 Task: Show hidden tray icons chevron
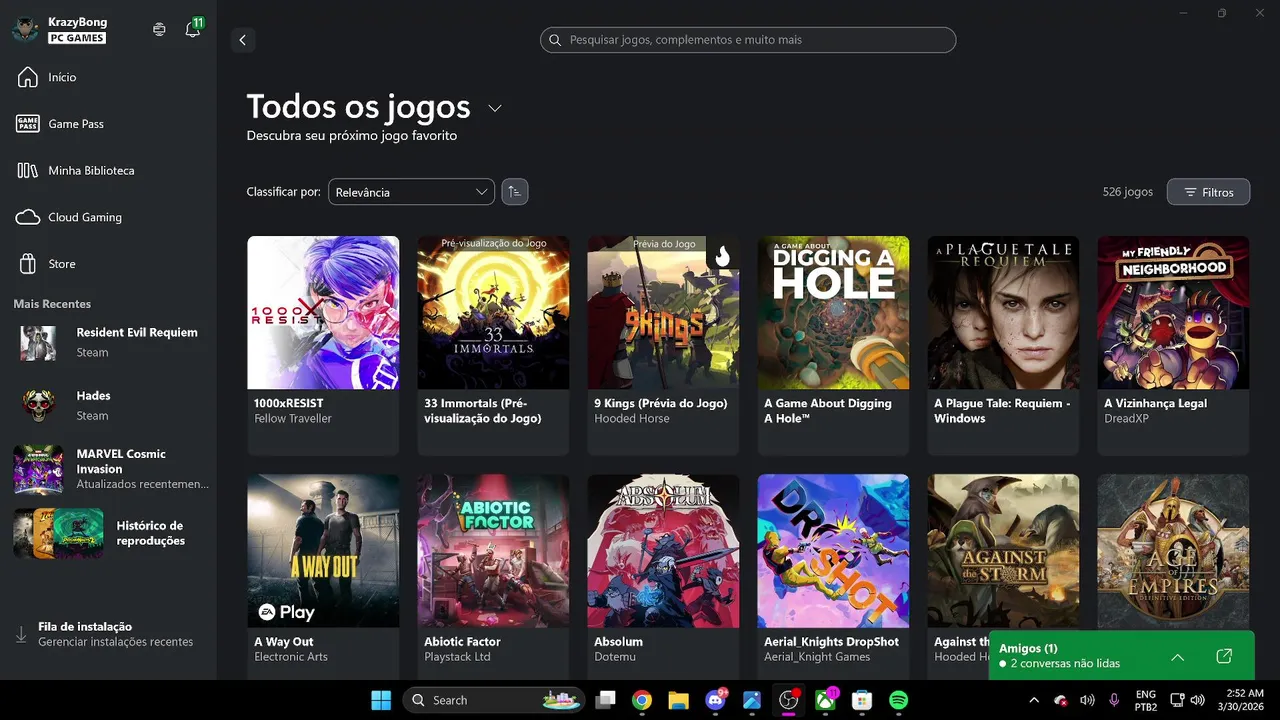(1034, 700)
